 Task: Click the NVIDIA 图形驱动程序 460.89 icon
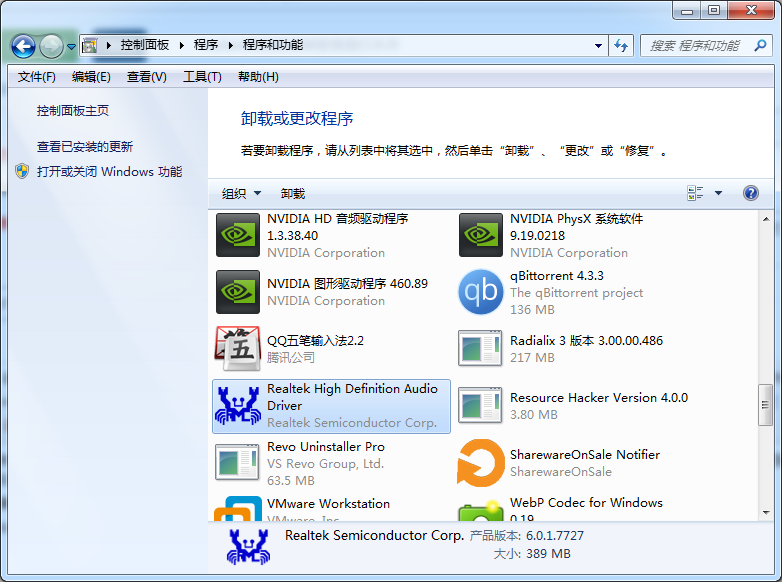tap(238, 292)
